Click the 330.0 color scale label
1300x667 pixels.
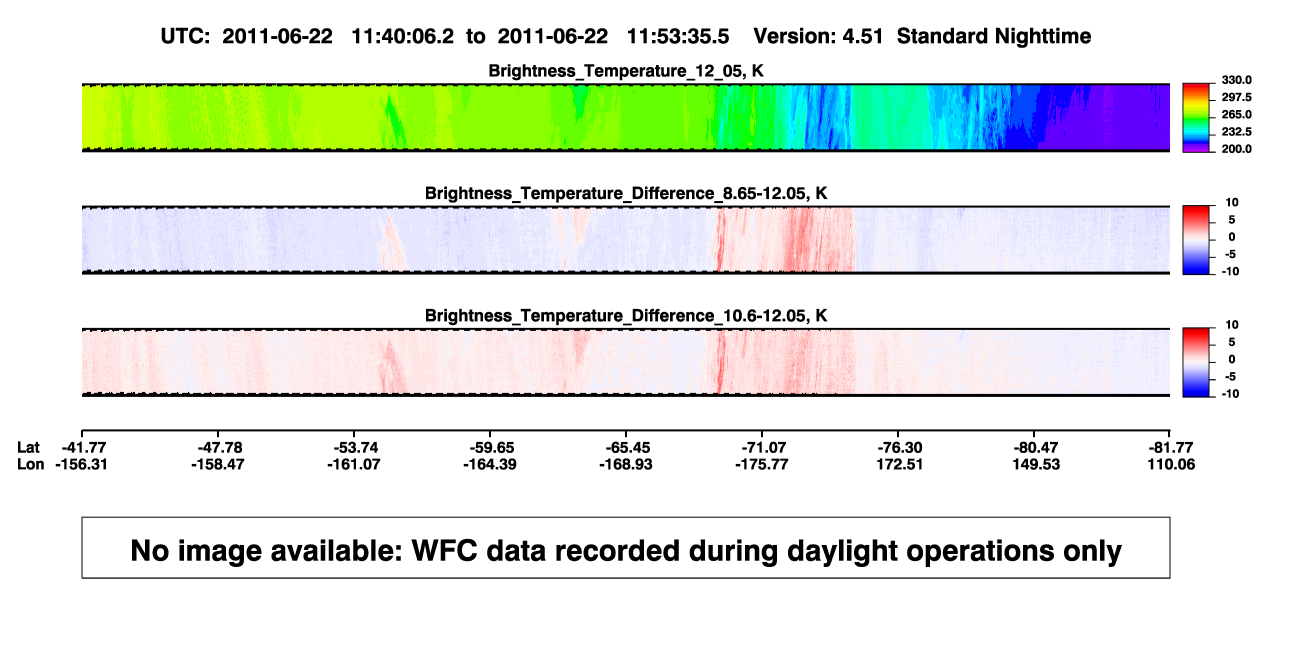pos(1236,80)
